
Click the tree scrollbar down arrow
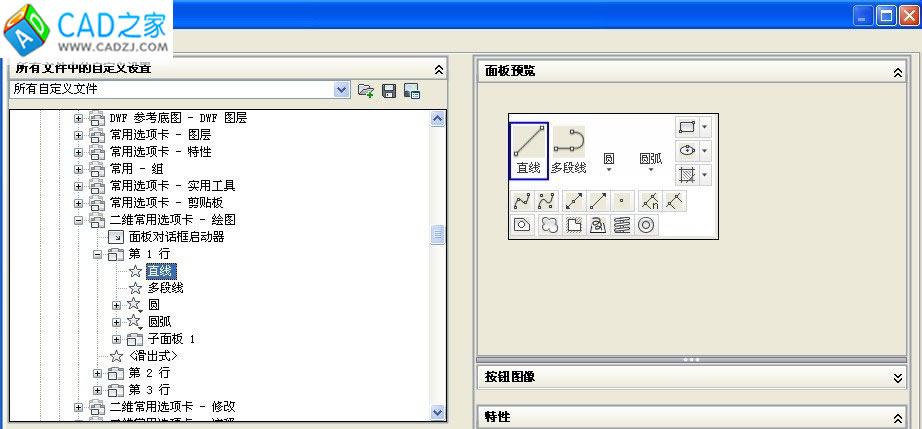(x=437, y=412)
